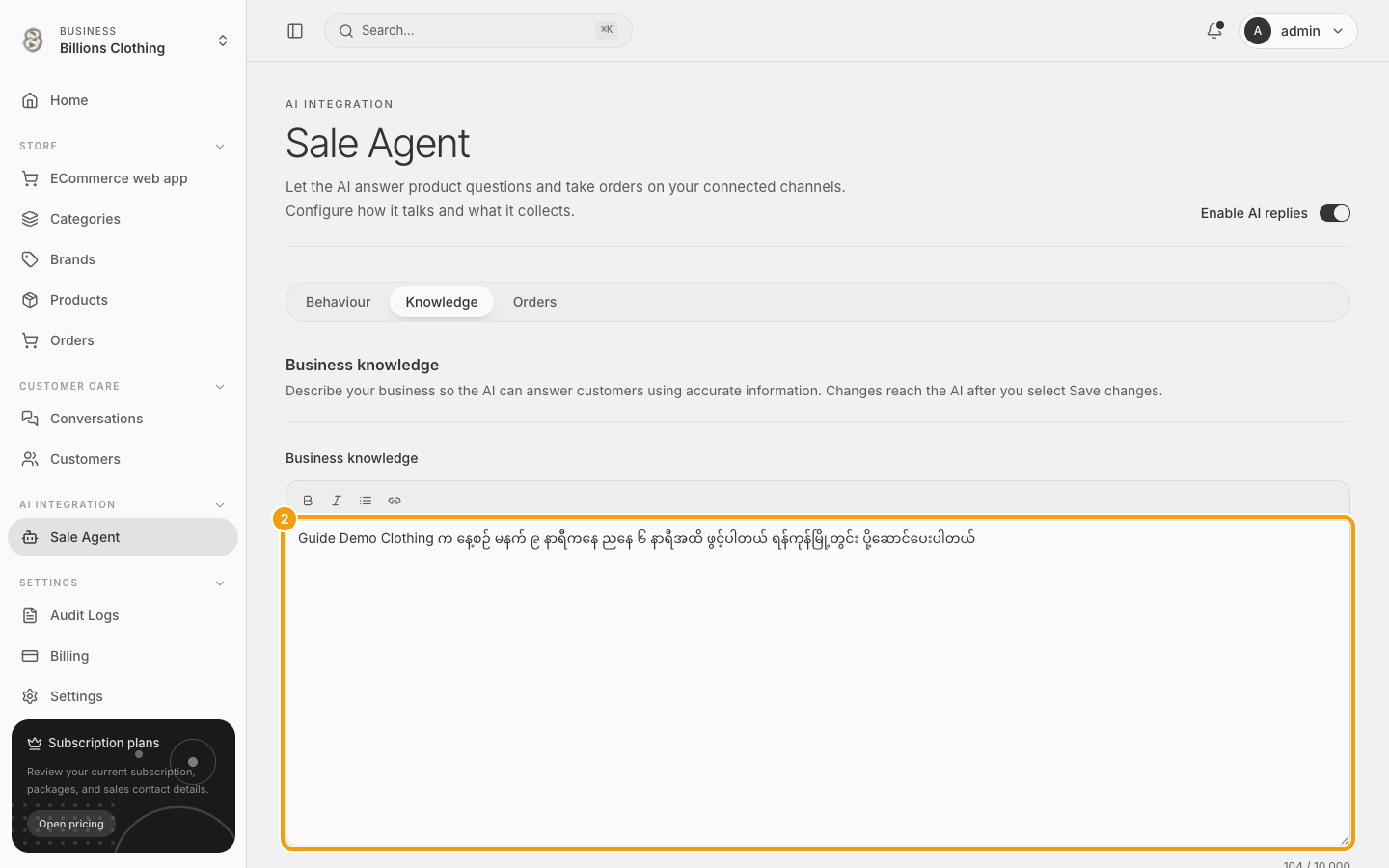Collapse the AI Integration section
The height and width of the screenshot is (868, 1389).
coord(220,505)
